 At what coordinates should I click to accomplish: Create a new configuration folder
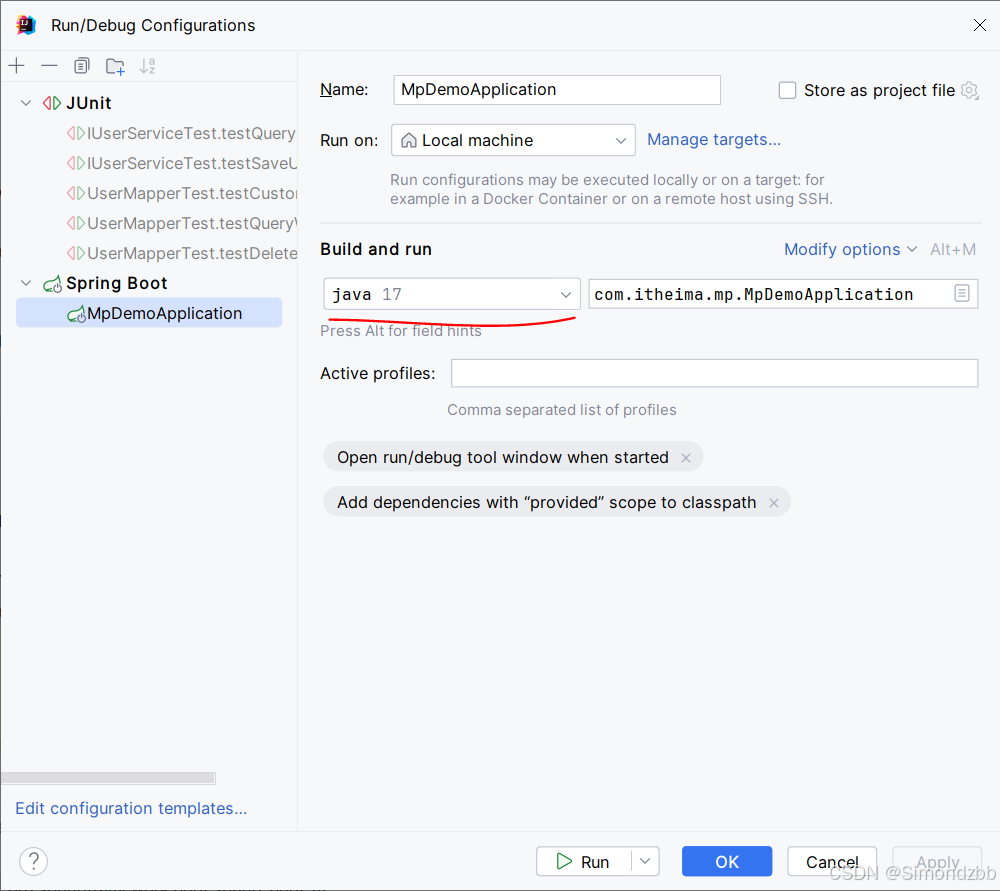click(x=114, y=65)
